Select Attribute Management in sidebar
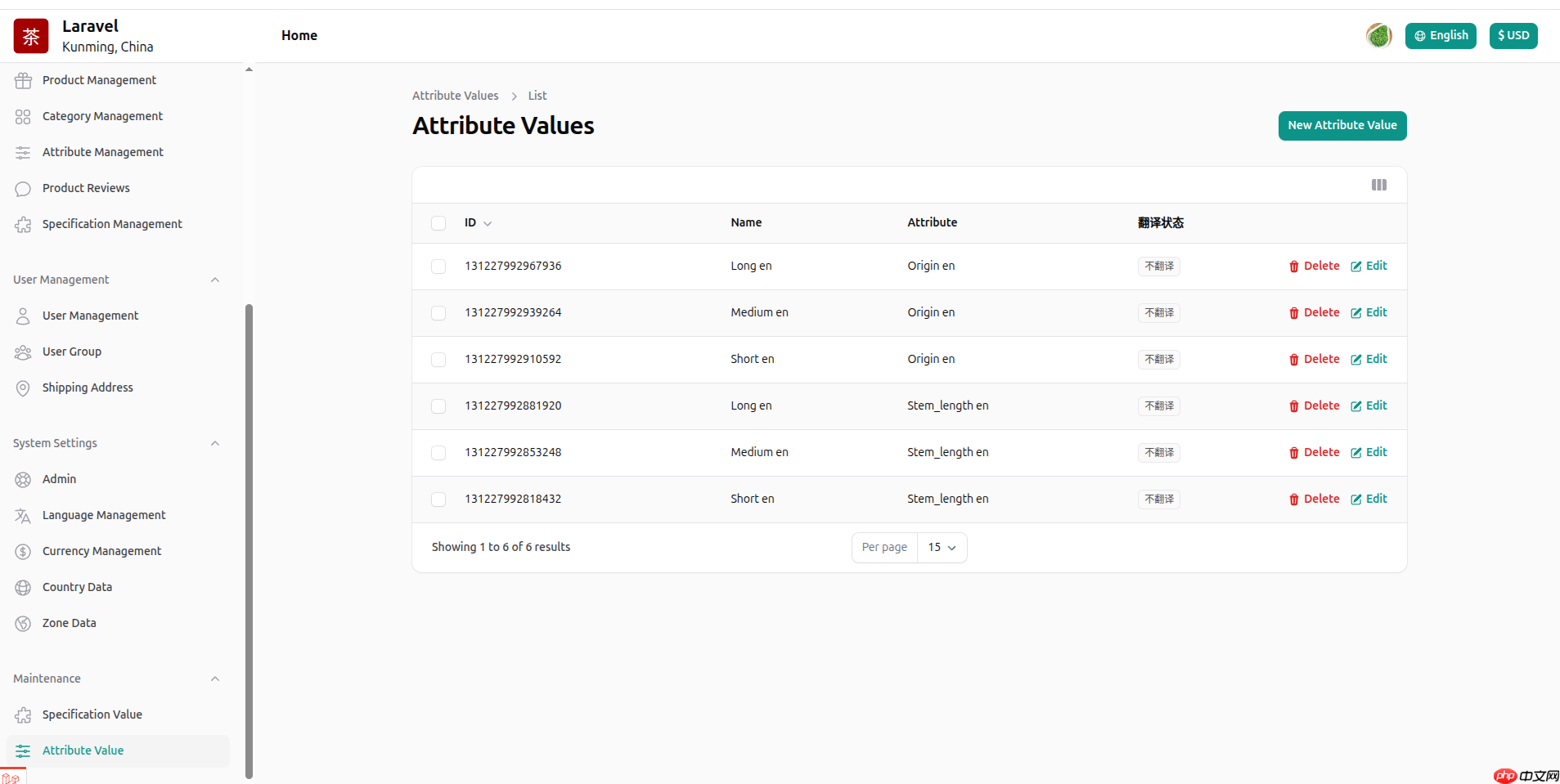The width and height of the screenshot is (1560, 784). [102, 152]
